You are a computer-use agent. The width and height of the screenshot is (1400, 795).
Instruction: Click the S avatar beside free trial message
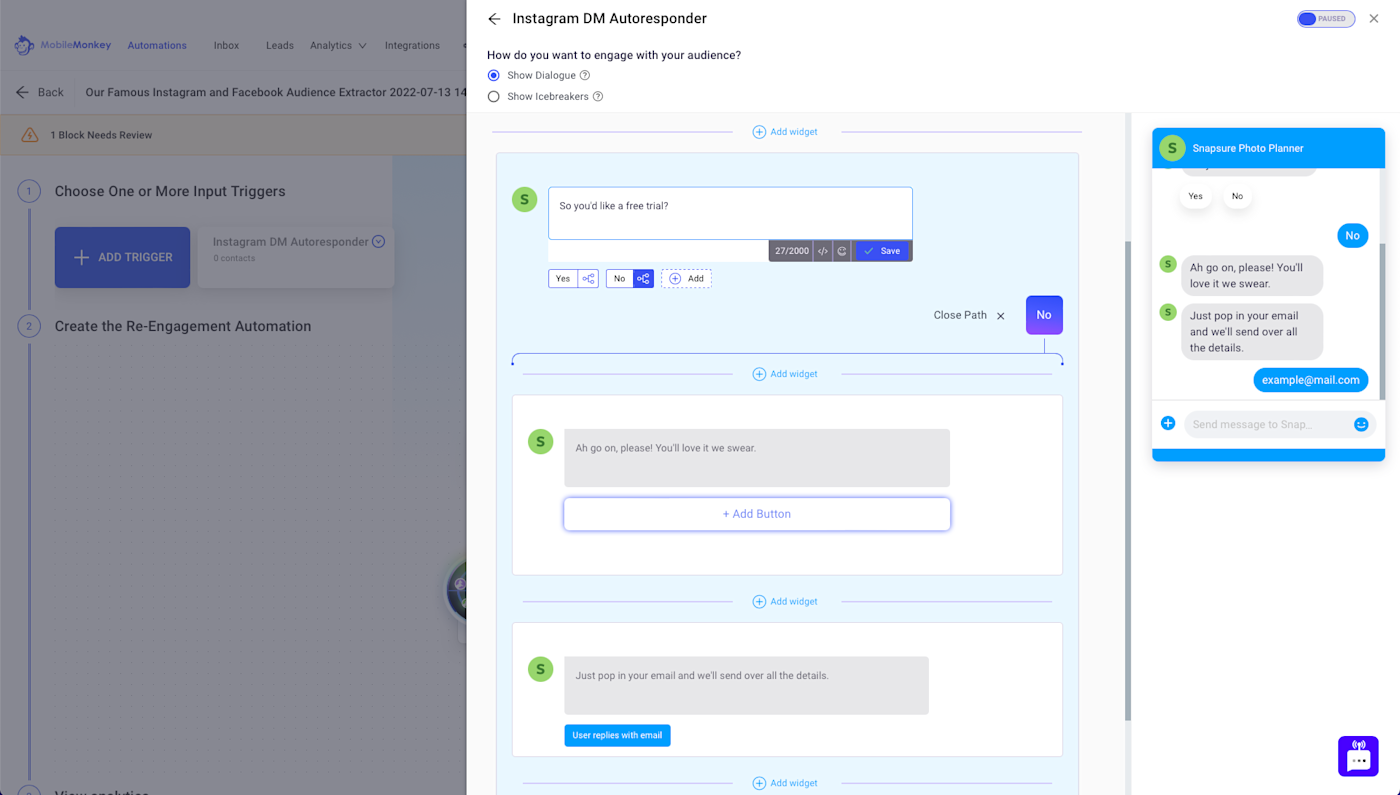click(525, 199)
